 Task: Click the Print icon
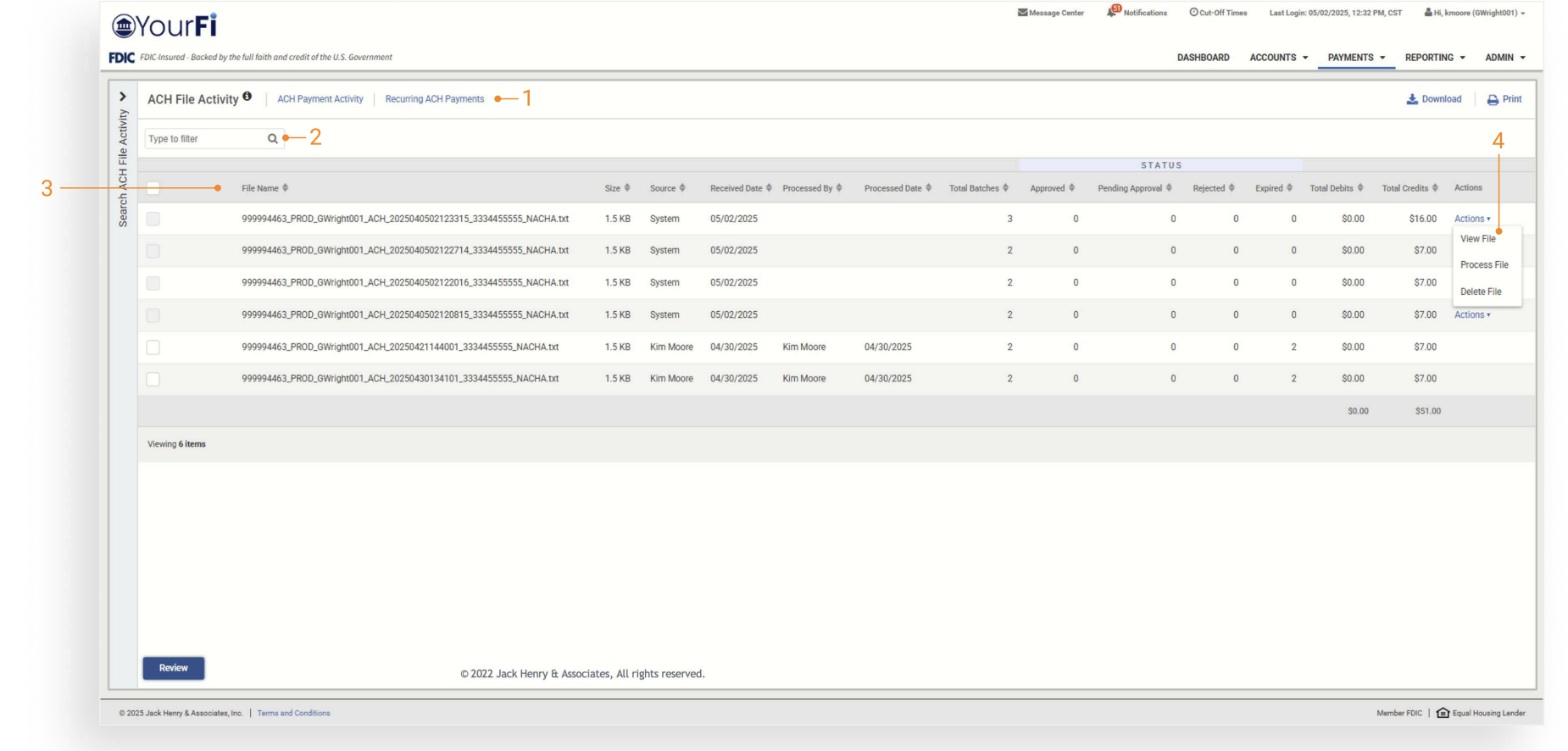click(1493, 100)
